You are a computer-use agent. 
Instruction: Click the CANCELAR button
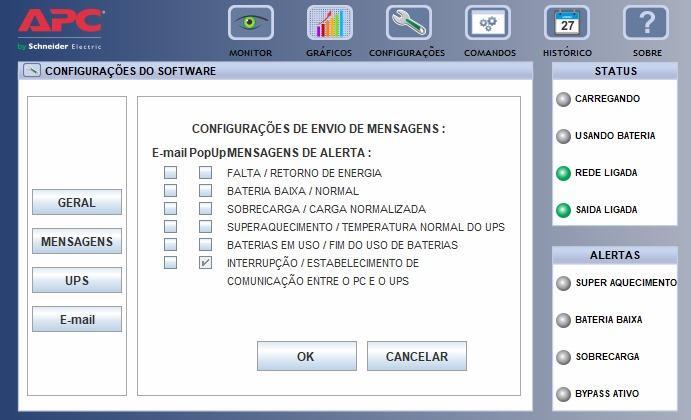(417, 356)
